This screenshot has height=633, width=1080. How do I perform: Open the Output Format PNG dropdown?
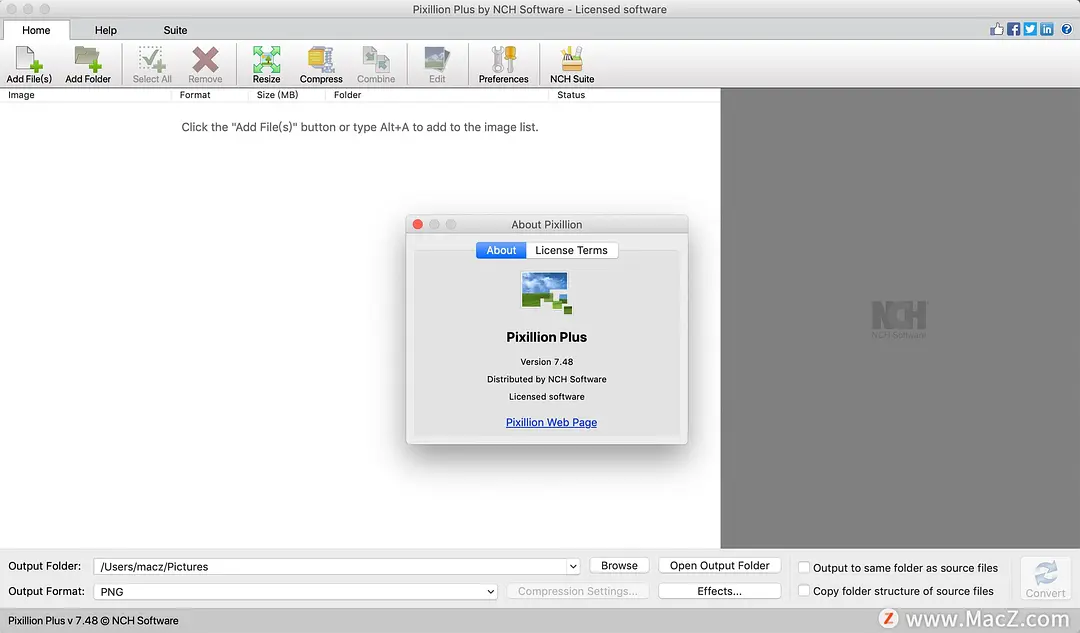tap(295, 592)
